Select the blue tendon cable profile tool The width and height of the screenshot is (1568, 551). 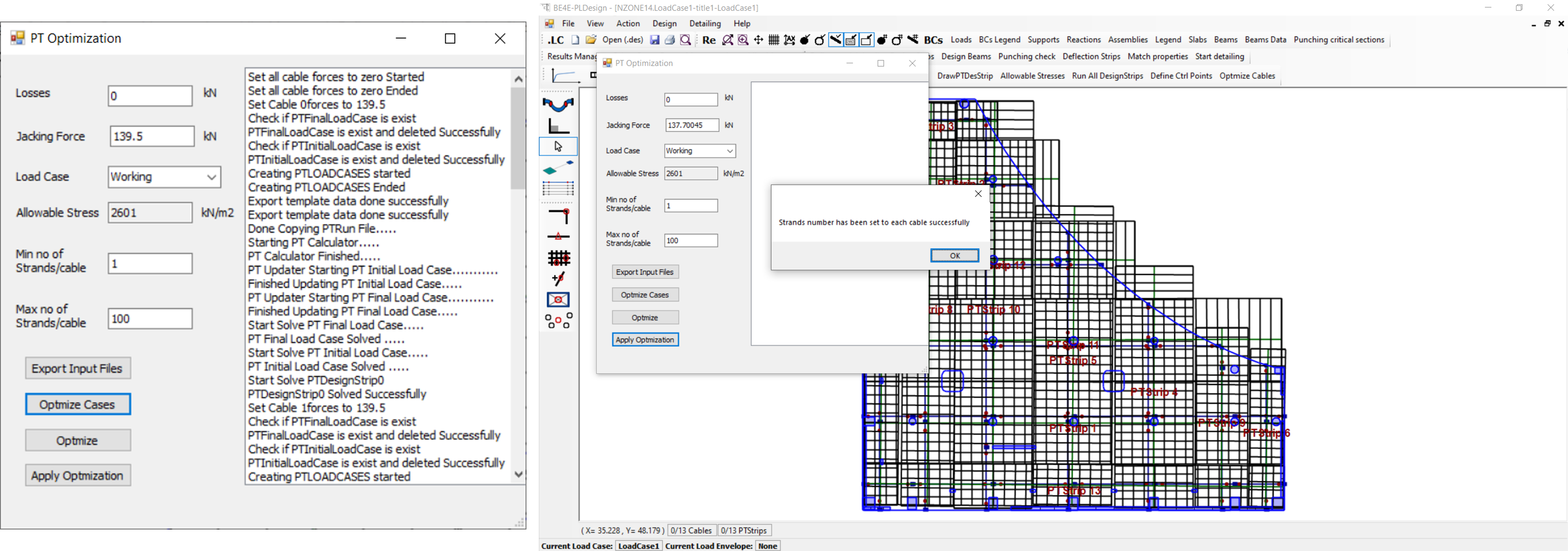pos(558,105)
